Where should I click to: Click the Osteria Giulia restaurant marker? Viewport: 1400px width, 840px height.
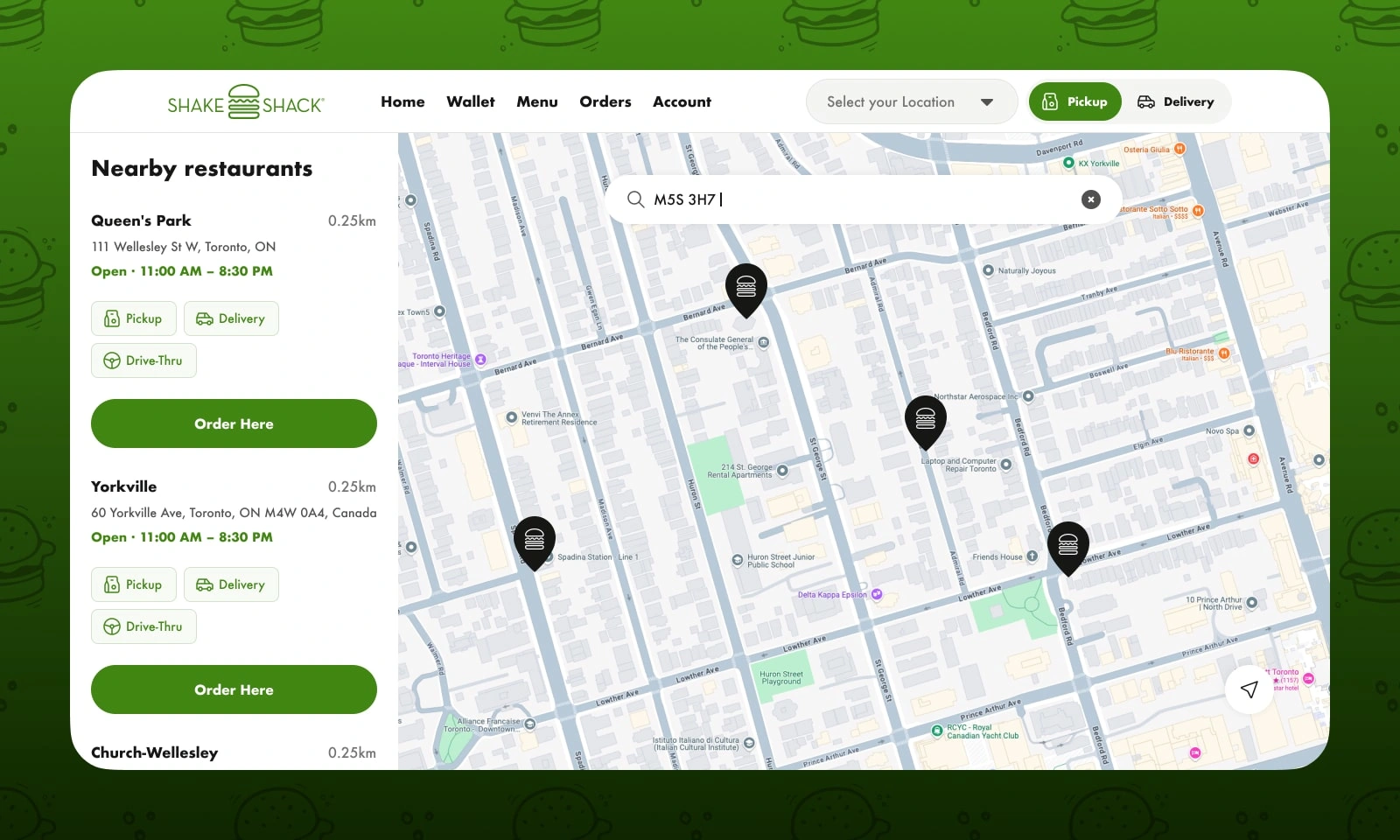(1179, 149)
